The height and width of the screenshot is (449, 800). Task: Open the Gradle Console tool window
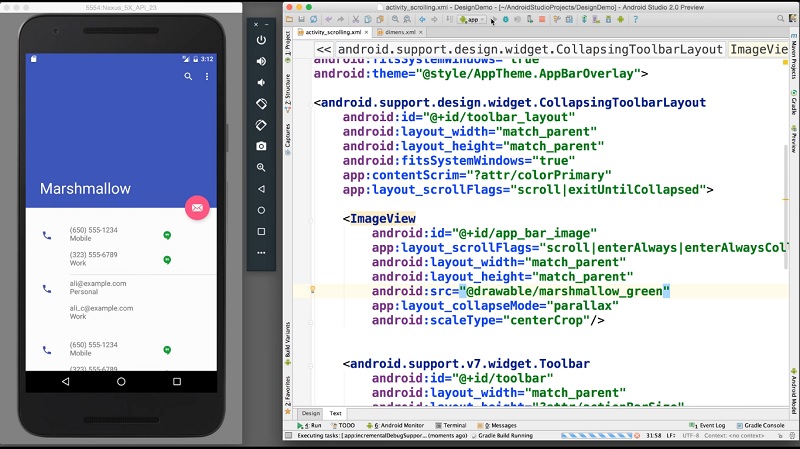pyautogui.click(x=760, y=425)
